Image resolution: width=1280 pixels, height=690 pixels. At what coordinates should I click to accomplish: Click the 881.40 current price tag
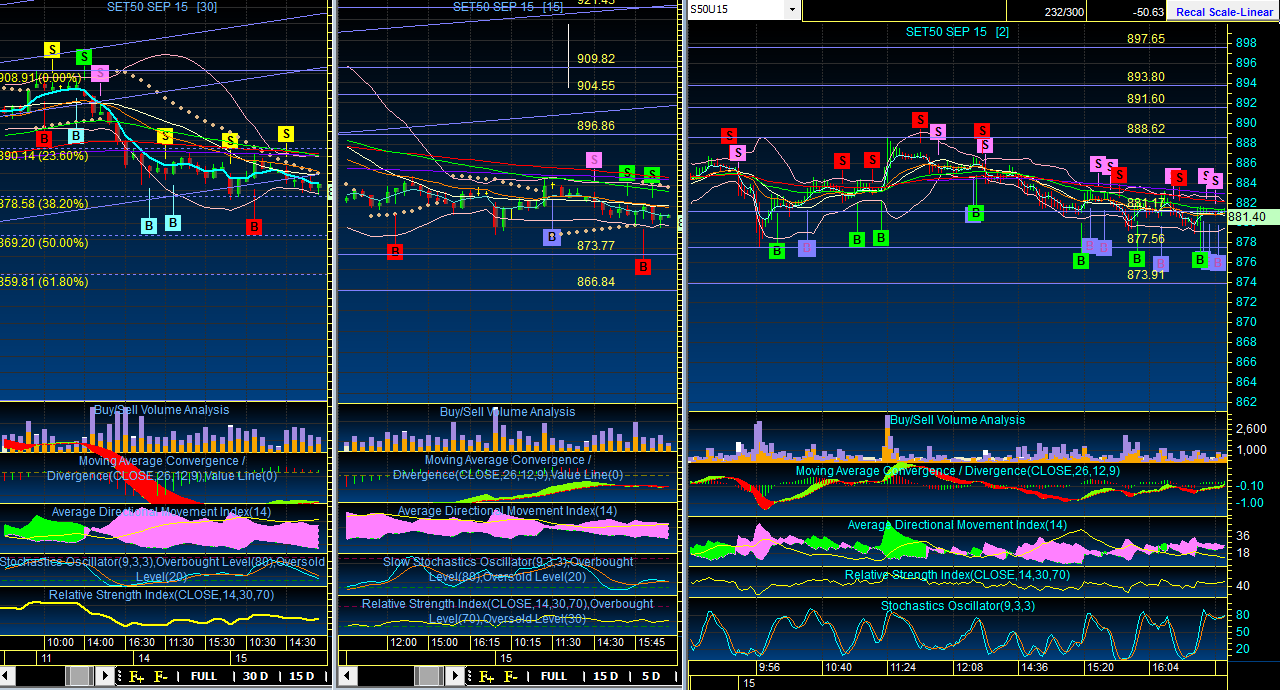(1254, 216)
